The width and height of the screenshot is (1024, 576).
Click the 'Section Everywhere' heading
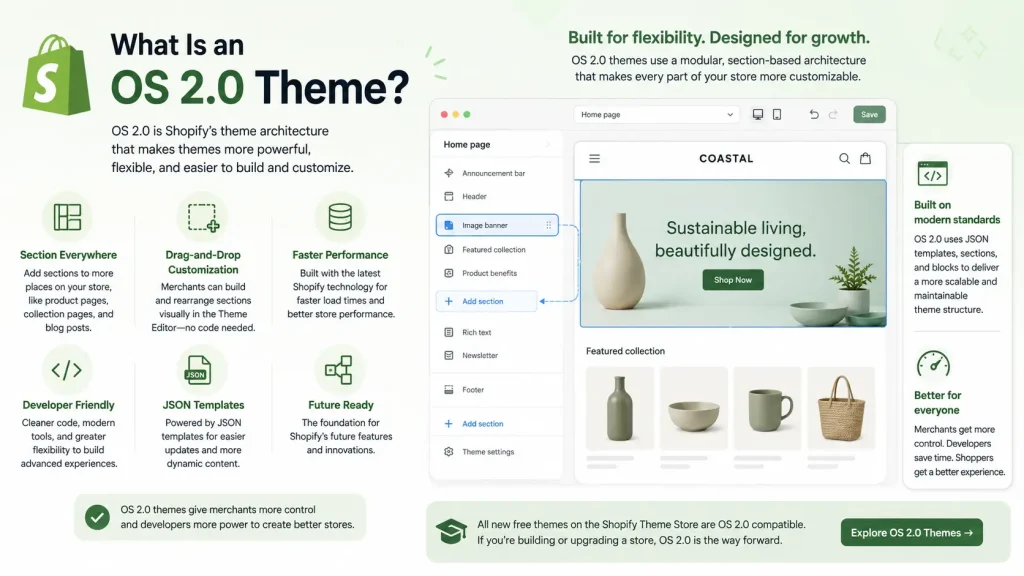68,255
